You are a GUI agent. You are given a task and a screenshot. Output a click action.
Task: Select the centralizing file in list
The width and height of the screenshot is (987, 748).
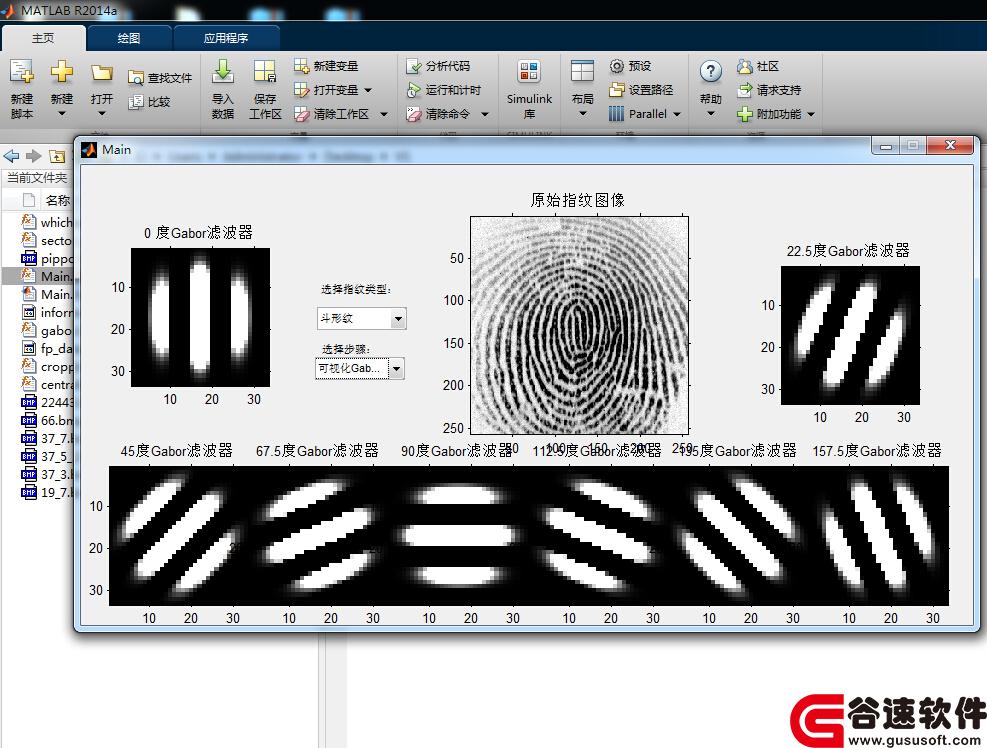[38, 384]
